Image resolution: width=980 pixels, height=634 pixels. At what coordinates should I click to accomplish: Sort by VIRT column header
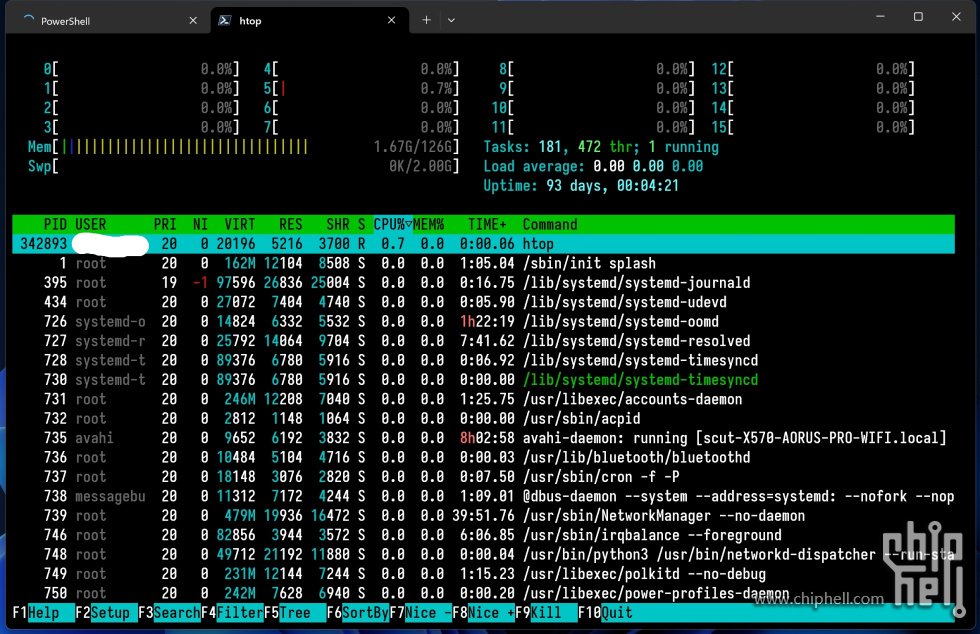tap(239, 224)
